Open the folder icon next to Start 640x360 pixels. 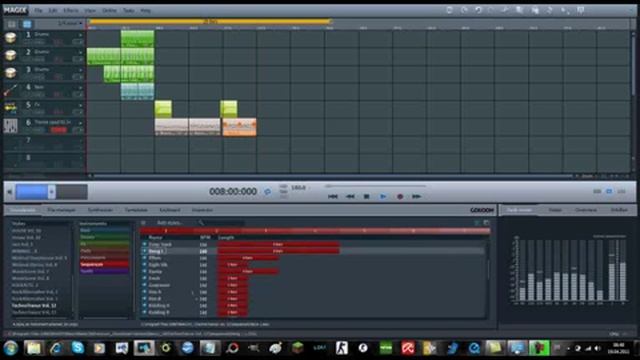(33, 348)
